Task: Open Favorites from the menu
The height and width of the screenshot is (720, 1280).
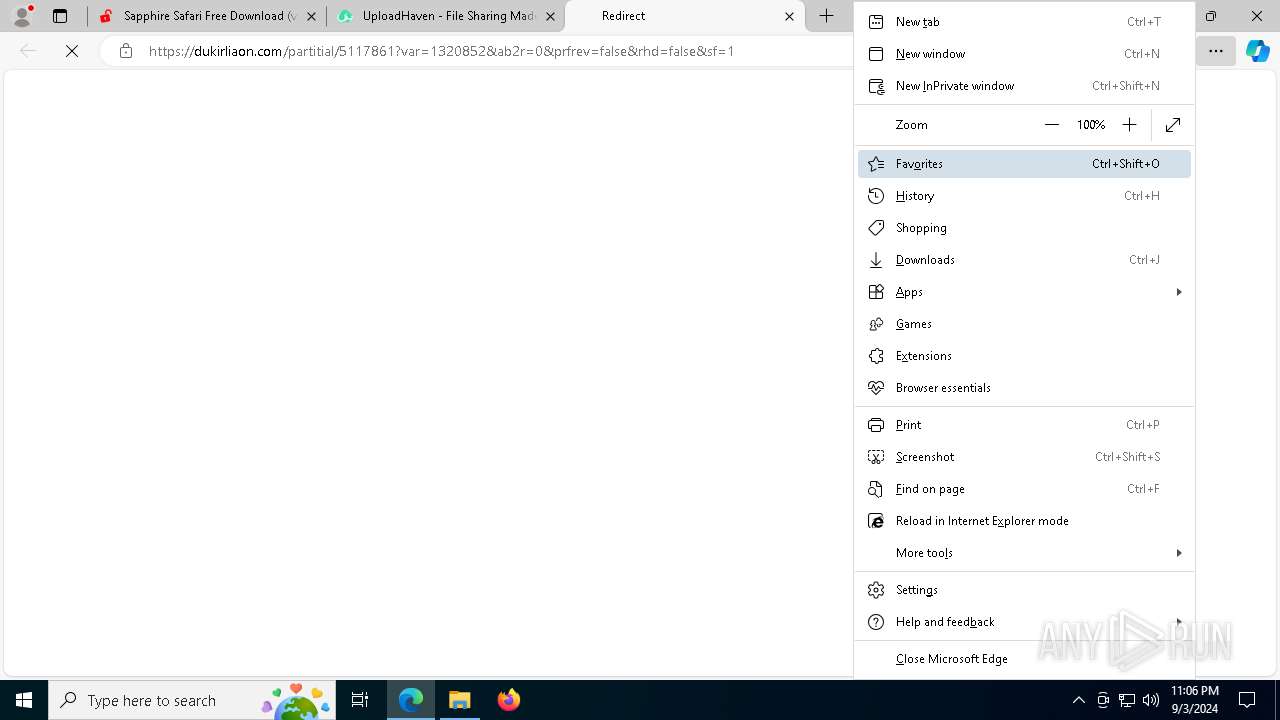Action: [1024, 164]
